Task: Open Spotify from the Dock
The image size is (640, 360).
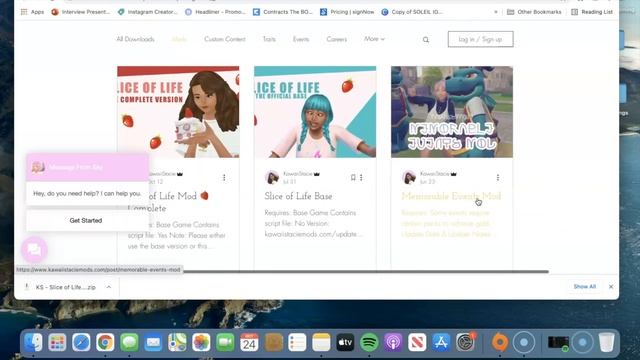Action: pos(369,342)
